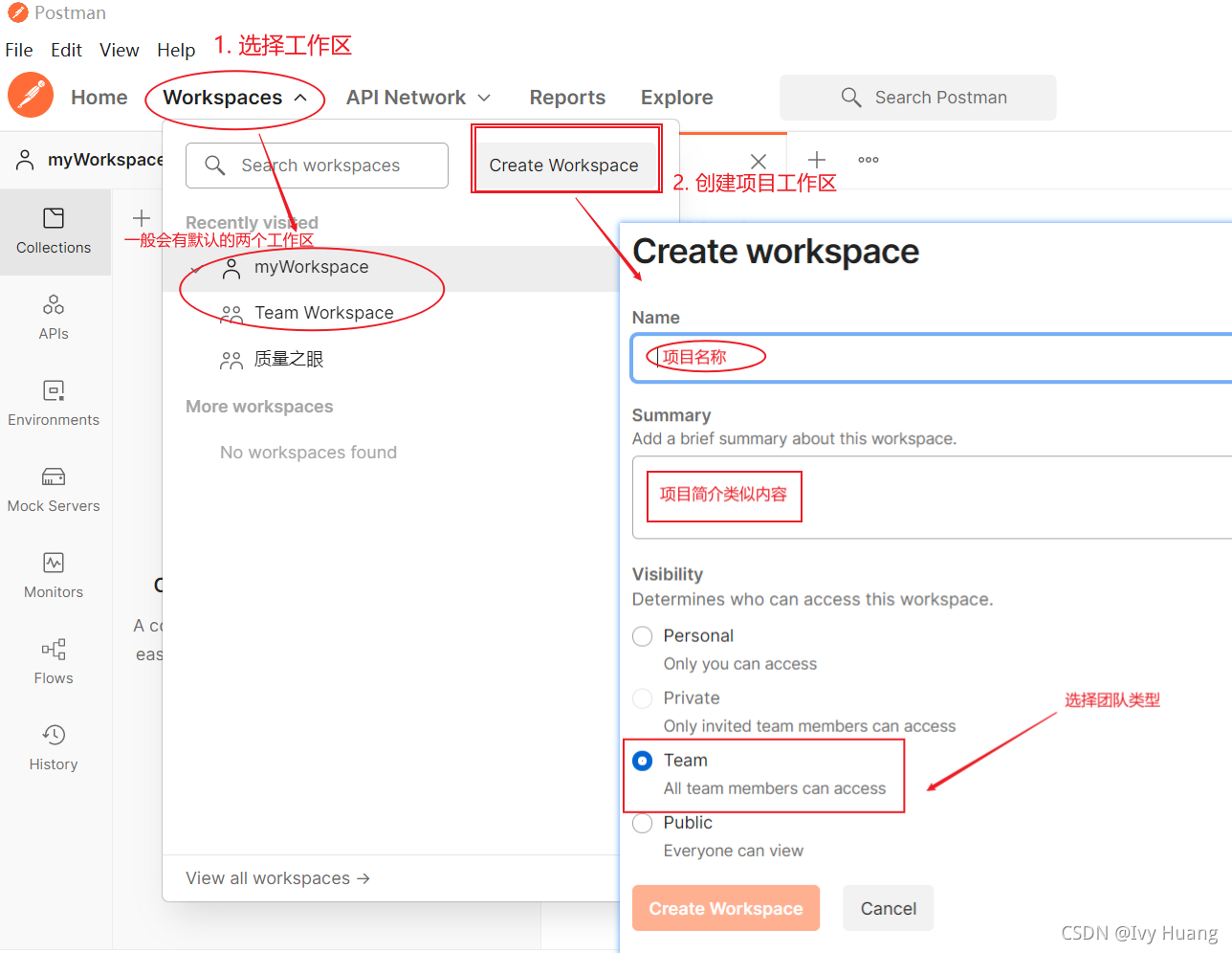Click into the Summary text area
This screenshot has height=953, width=1232.
[932, 498]
